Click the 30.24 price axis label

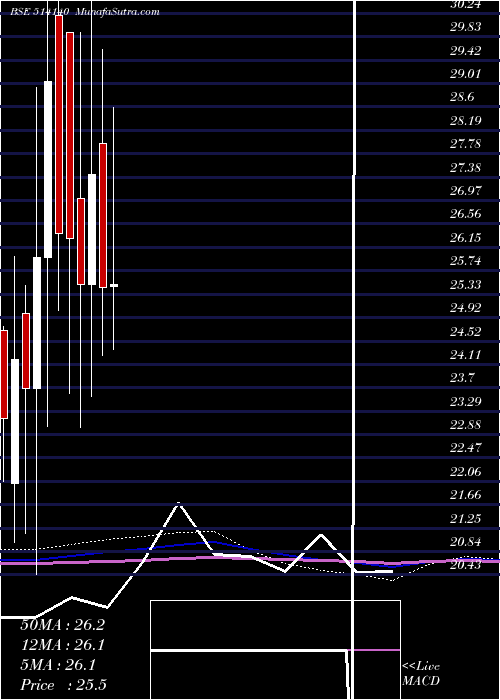point(465,4)
